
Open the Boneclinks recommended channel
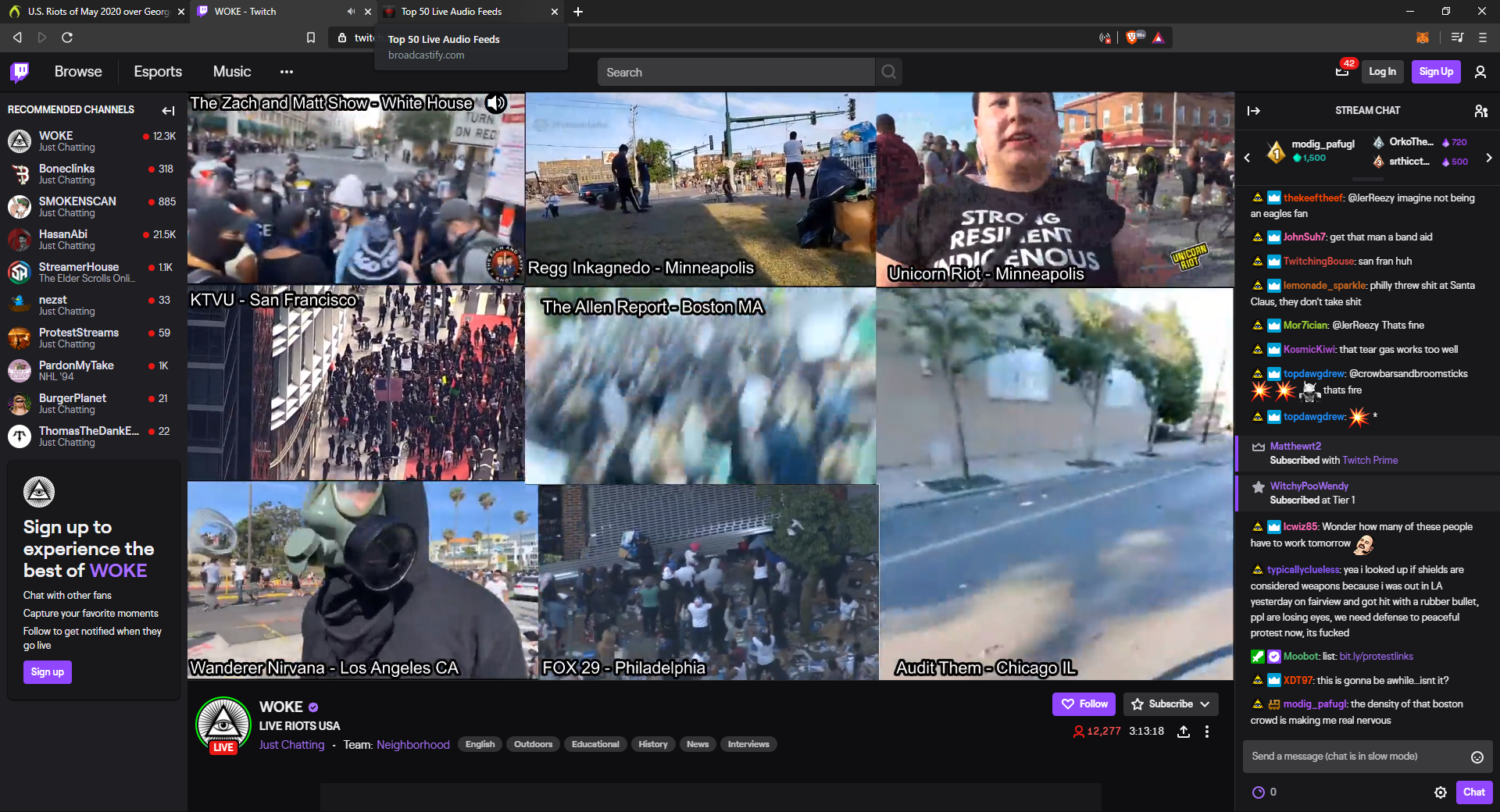[93, 174]
